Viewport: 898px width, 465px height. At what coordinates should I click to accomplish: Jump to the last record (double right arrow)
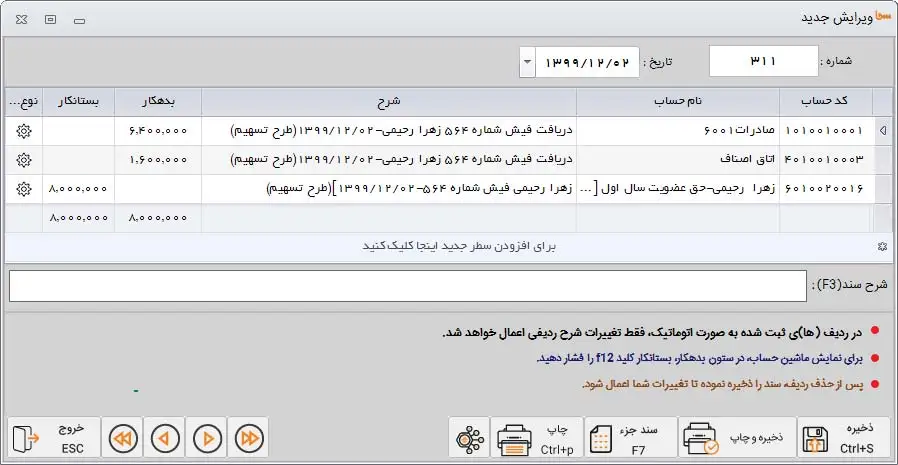247,438
